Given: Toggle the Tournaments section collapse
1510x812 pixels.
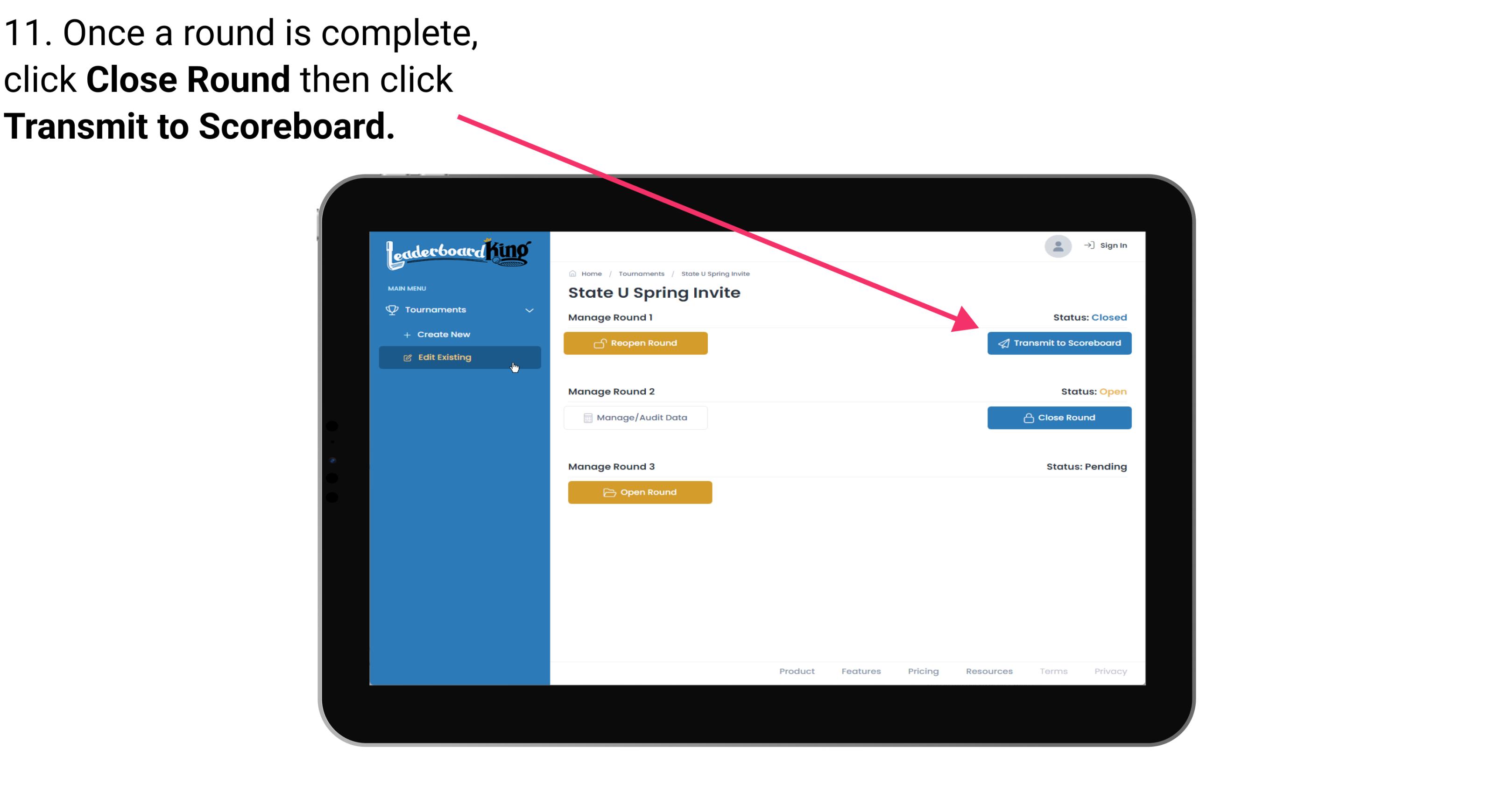Looking at the screenshot, I should [x=529, y=310].
